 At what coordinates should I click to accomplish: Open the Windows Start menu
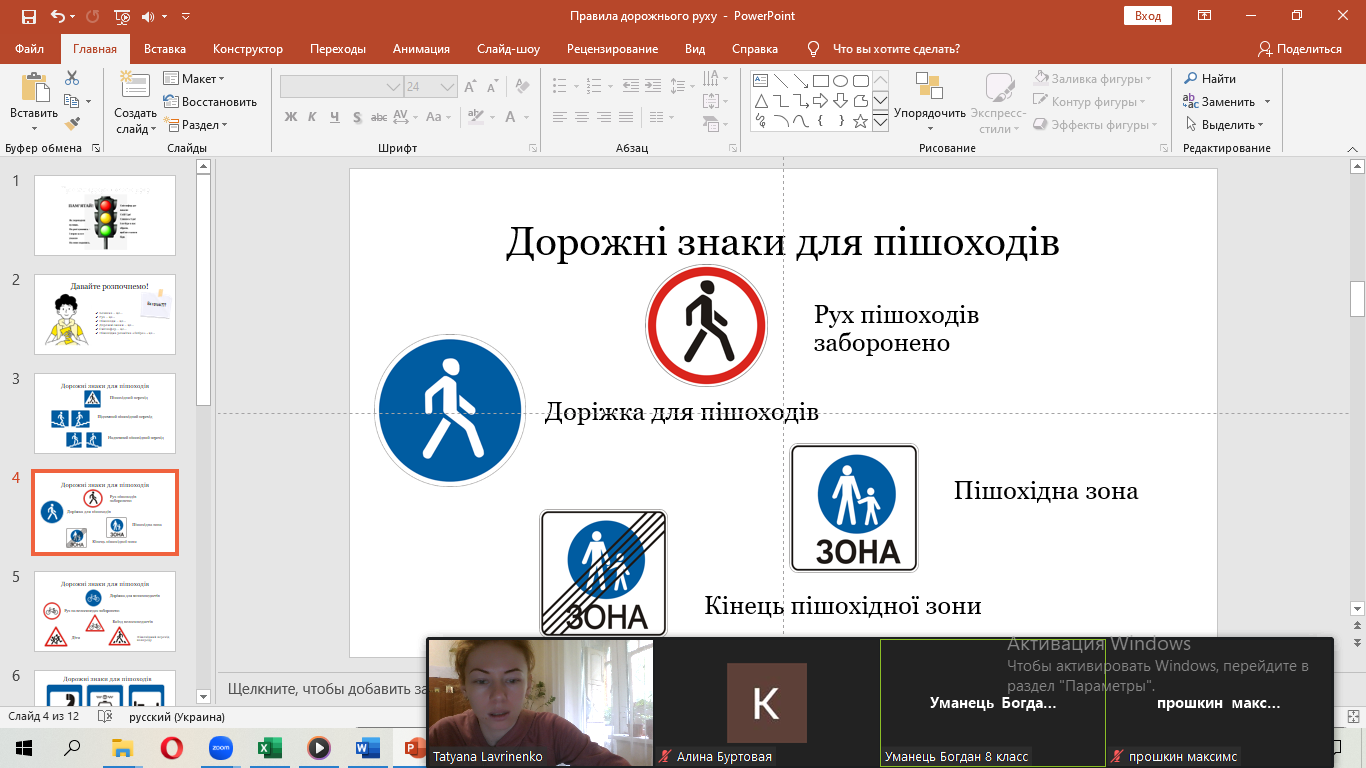23,748
